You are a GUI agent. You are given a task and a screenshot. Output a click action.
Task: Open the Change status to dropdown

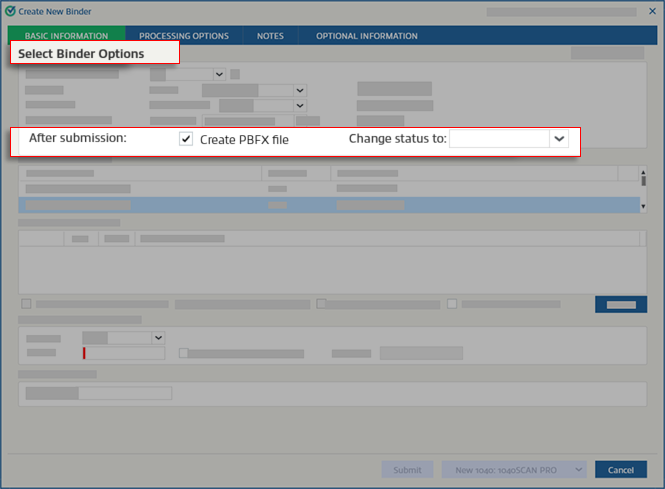click(x=508, y=139)
